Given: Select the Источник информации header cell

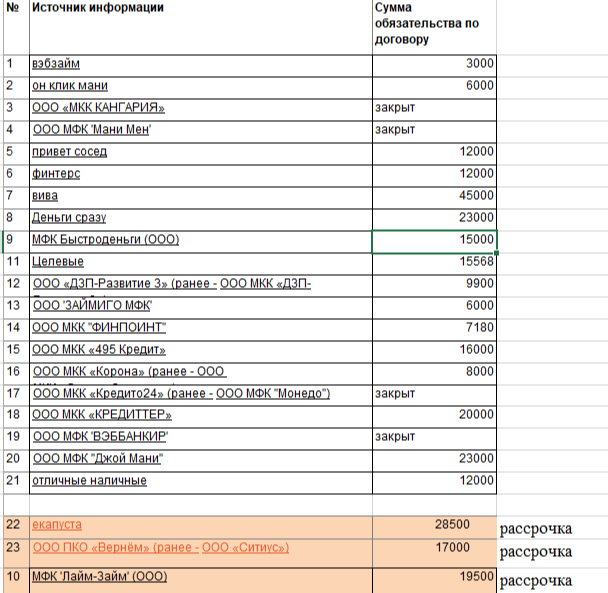Looking at the screenshot, I should pyautogui.click(x=201, y=27).
